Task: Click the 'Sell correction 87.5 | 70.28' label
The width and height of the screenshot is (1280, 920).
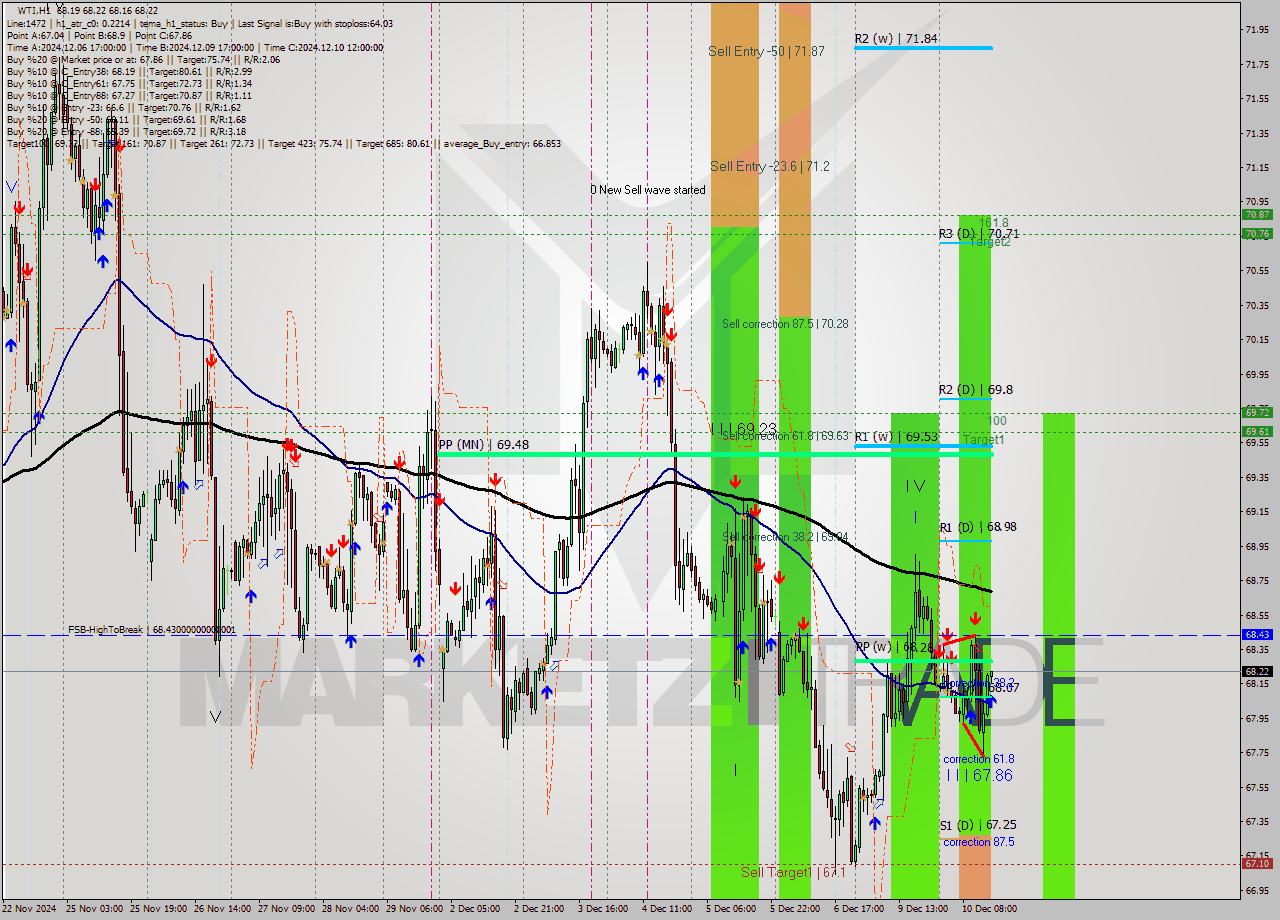Action: tap(785, 324)
